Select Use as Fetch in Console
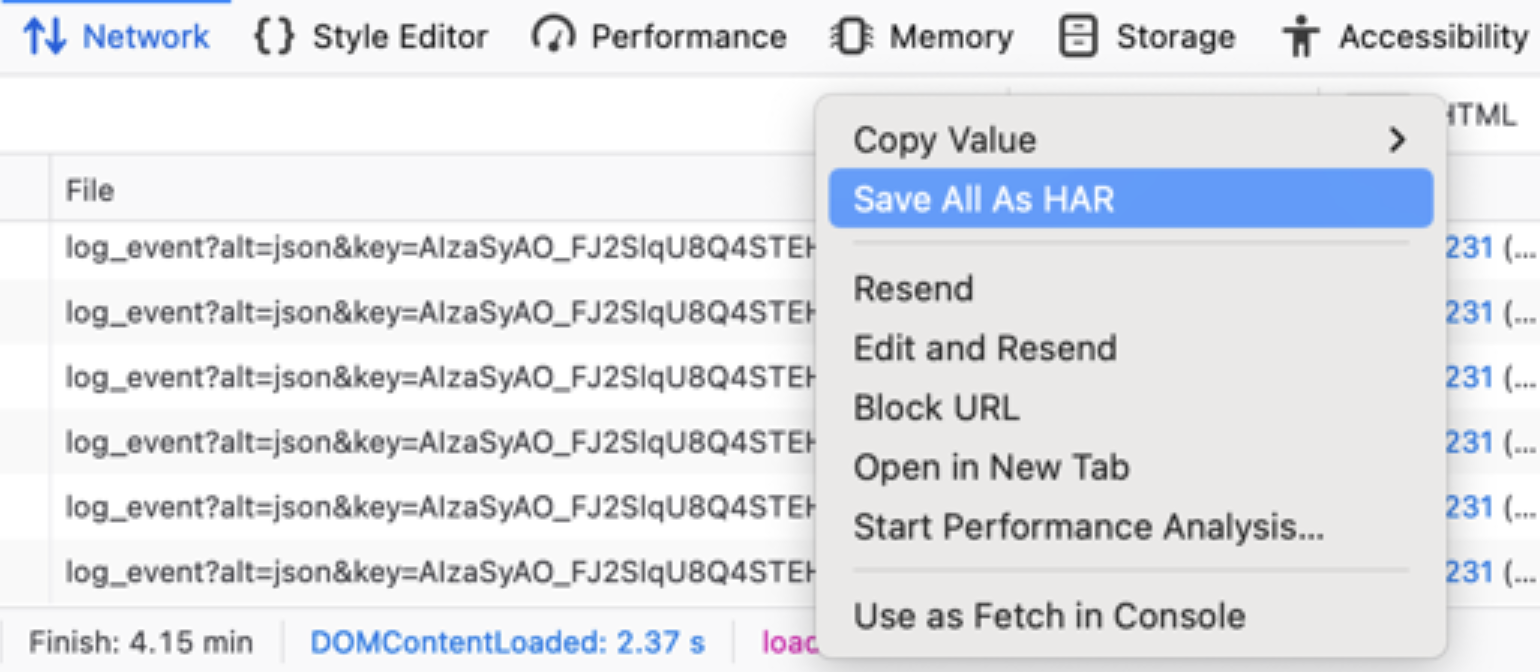 click(1049, 616)
